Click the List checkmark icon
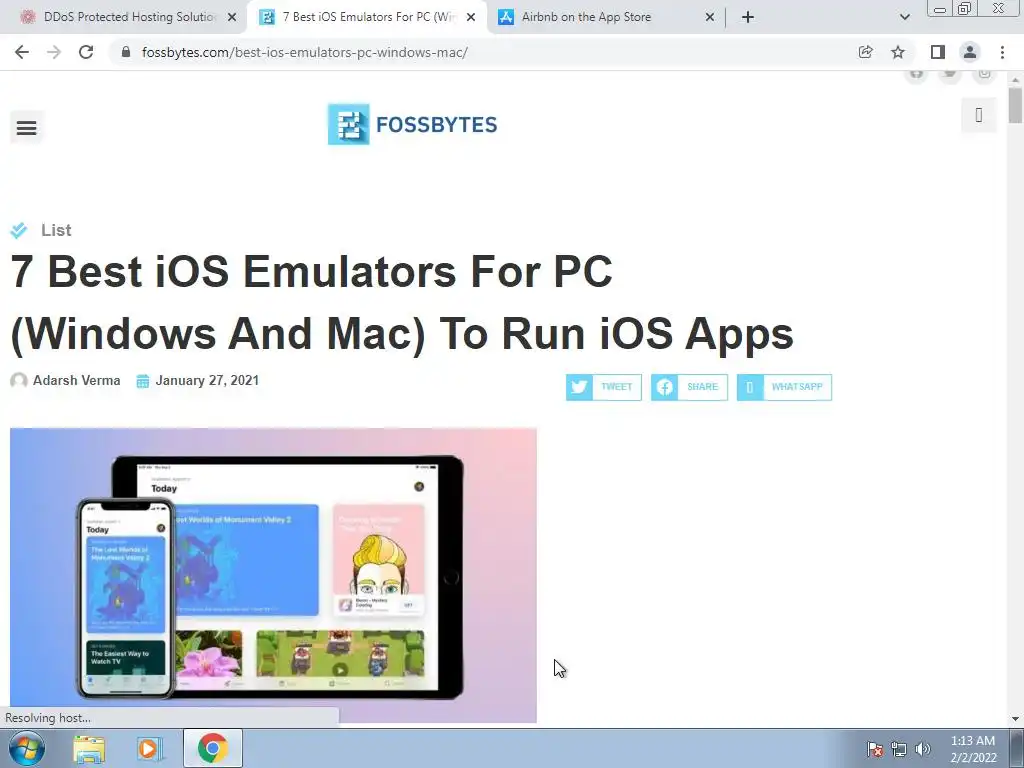The width and height of the screenshot is (1024, 768). 19,230
